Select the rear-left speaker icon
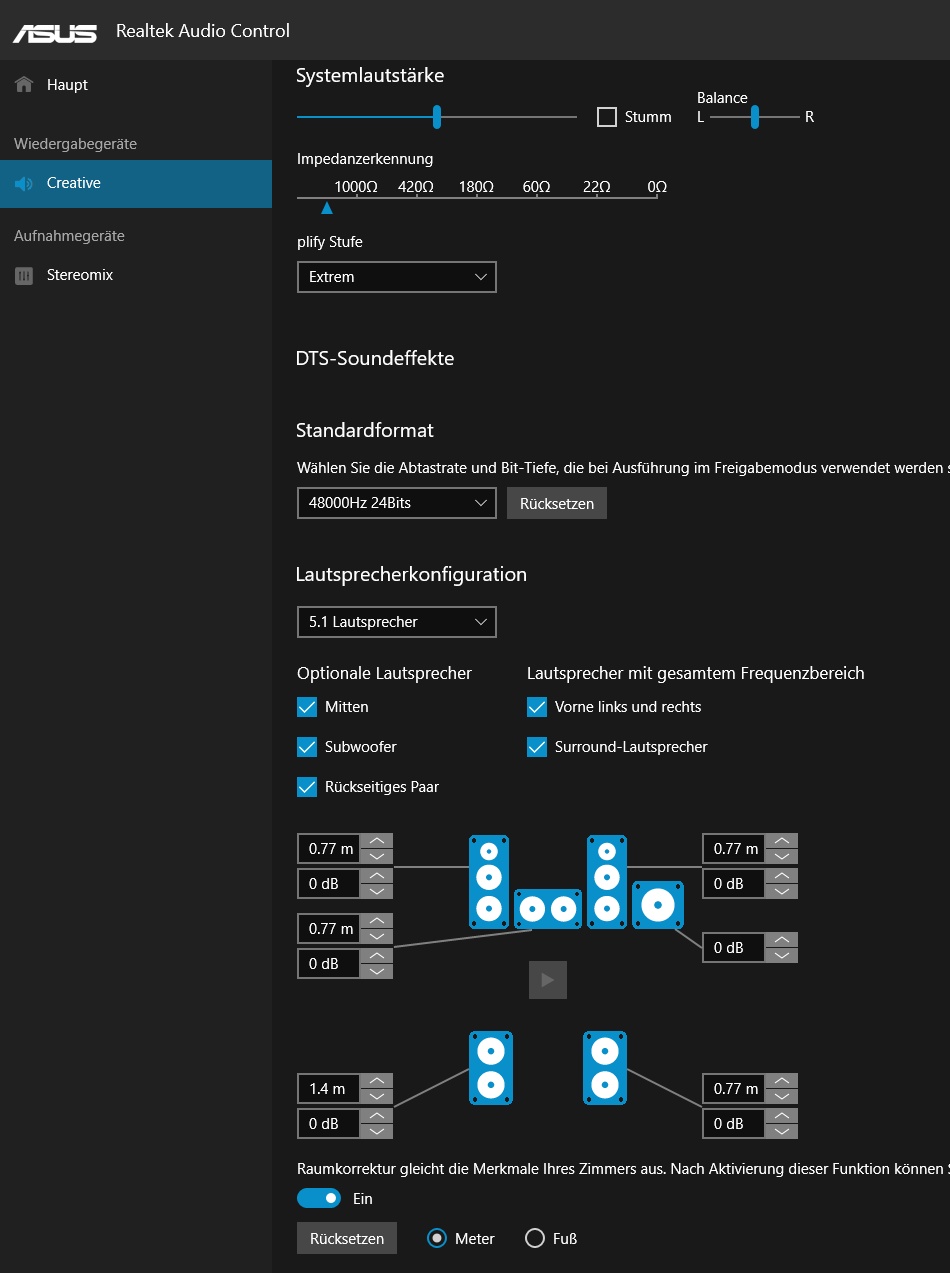 pyautogui.click(x=489, y=1067)
